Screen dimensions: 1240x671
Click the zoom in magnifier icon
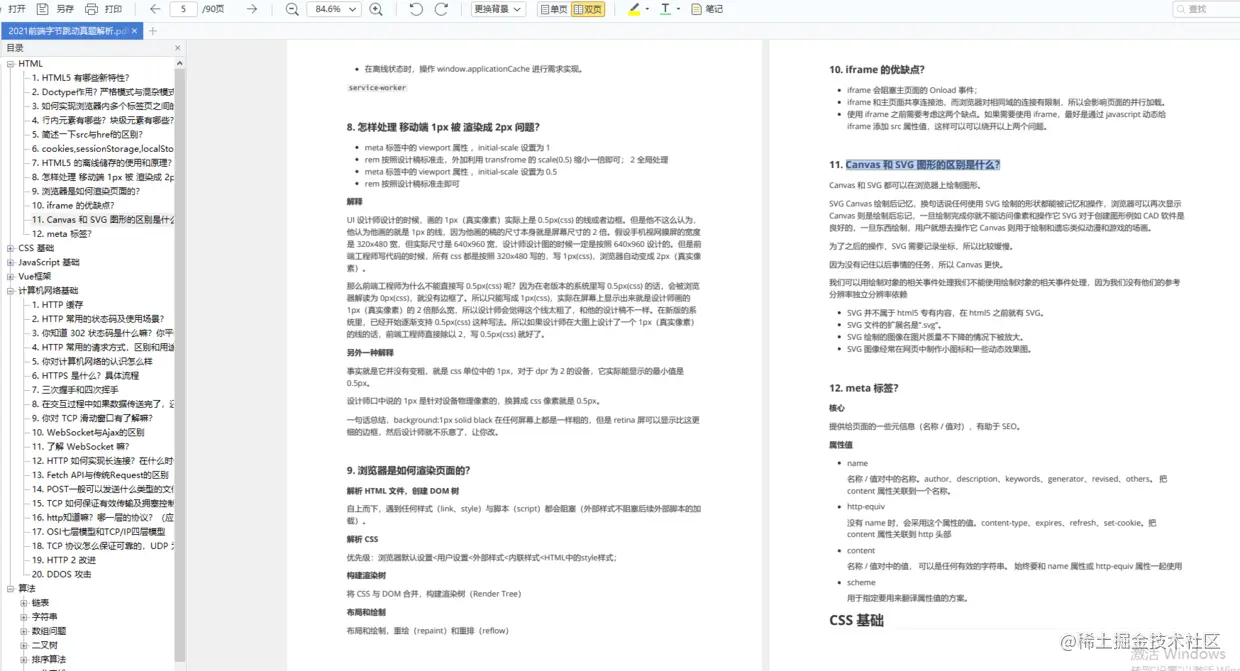click(376, 9)
